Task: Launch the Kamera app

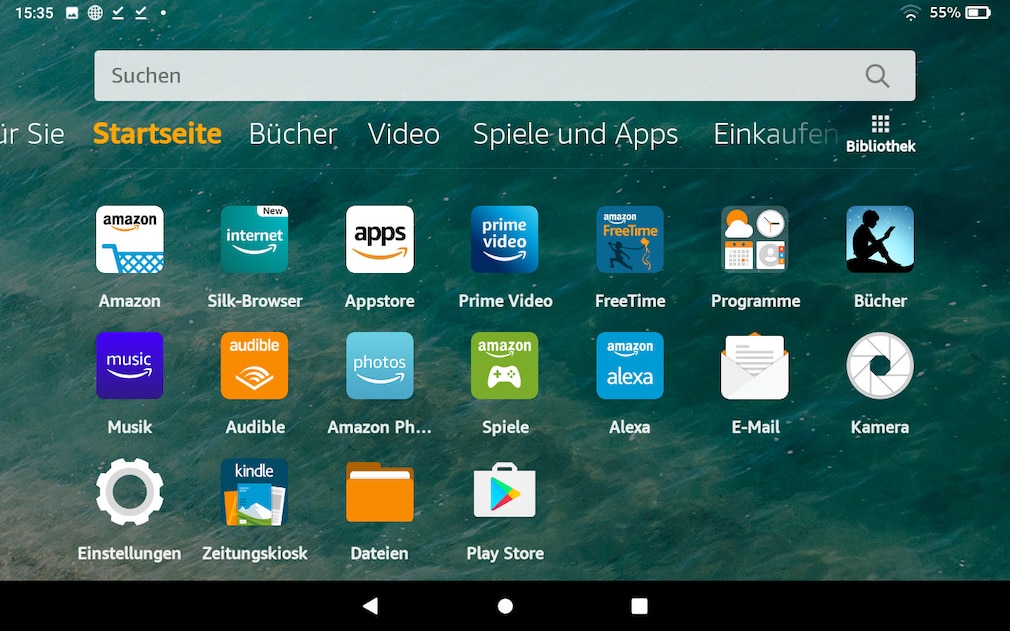Action: point(880,366)
